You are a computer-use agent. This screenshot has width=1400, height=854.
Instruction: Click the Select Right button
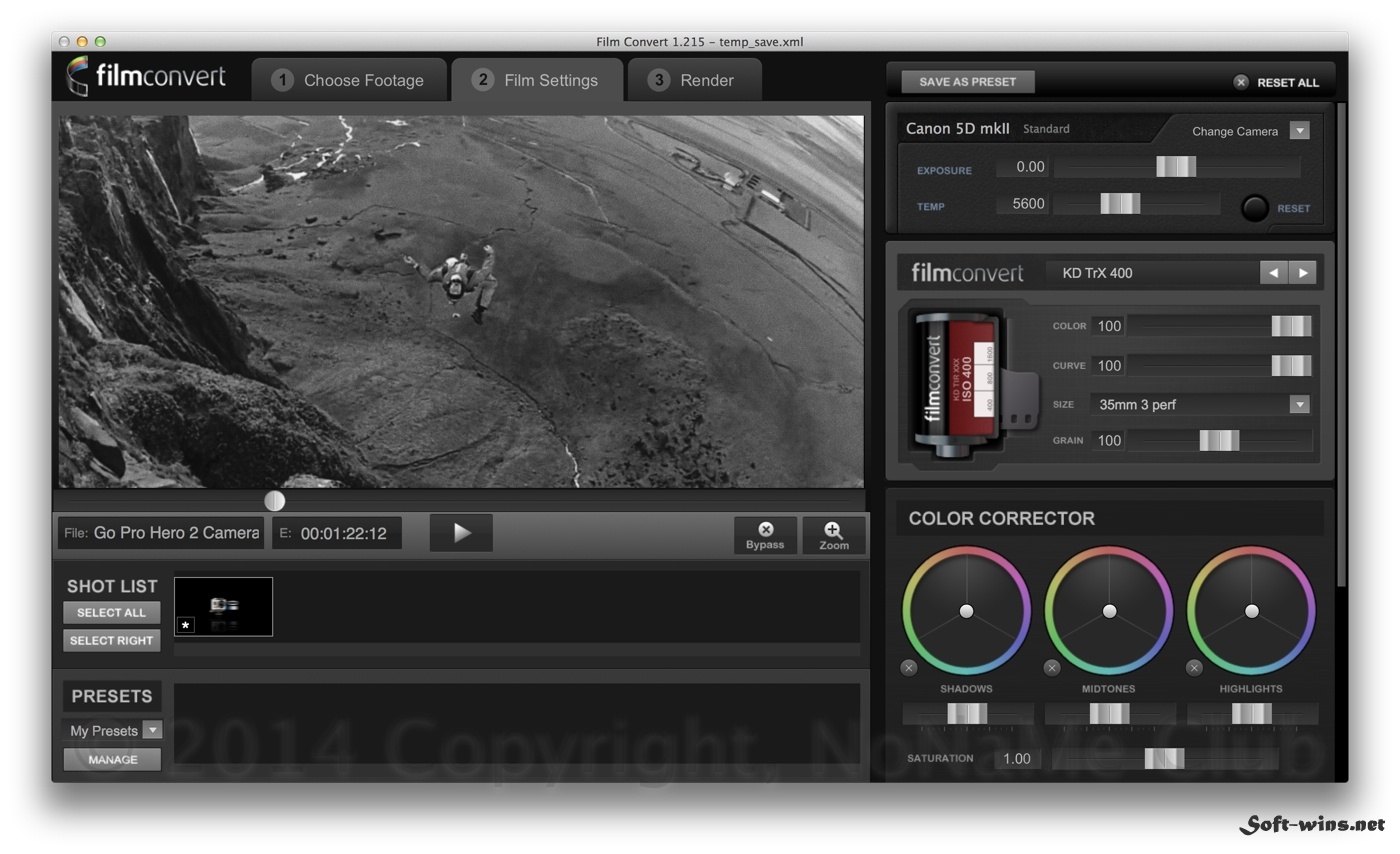click(x=111, y=641)
